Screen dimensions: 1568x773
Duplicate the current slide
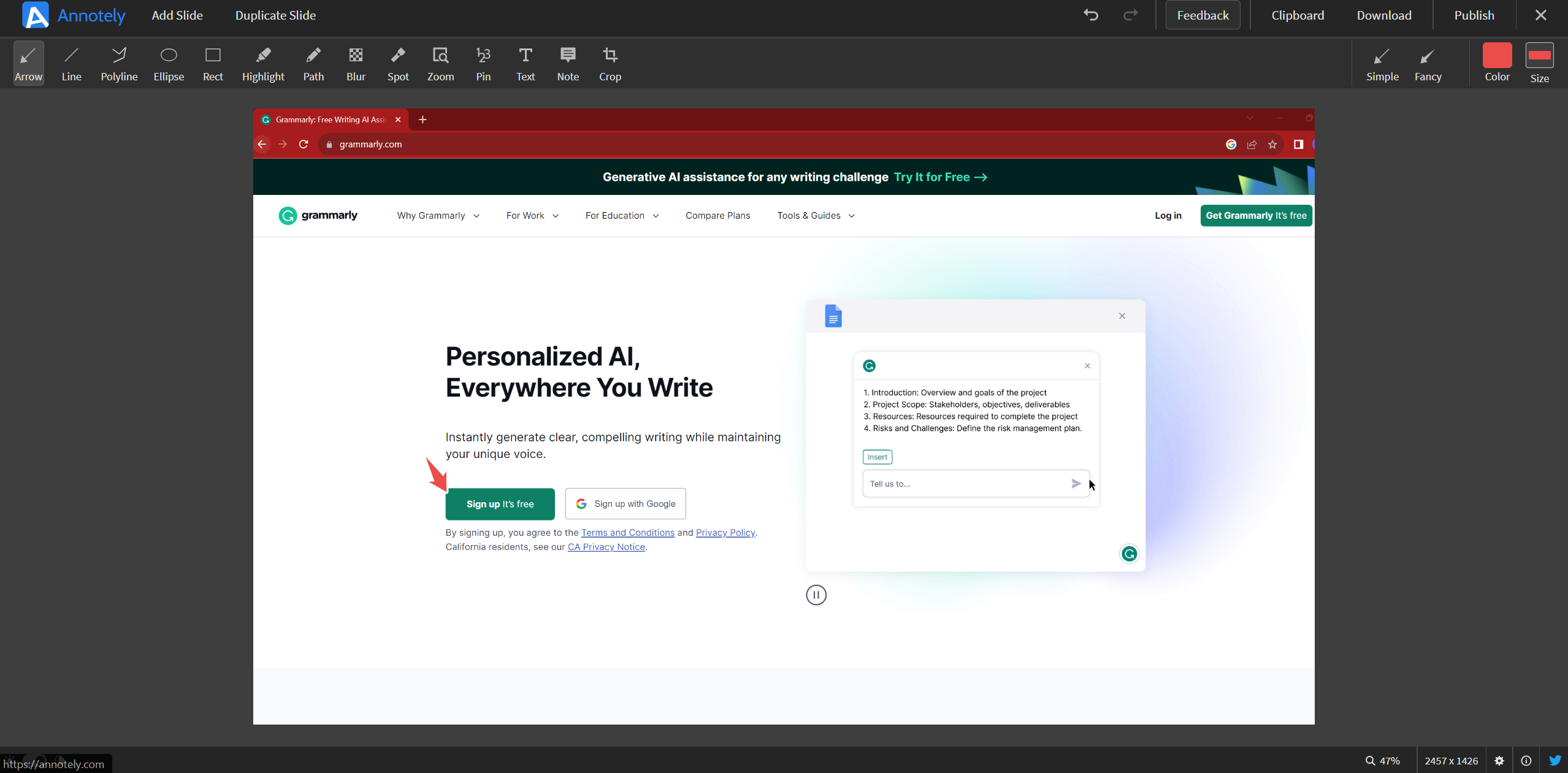[275, 15]
